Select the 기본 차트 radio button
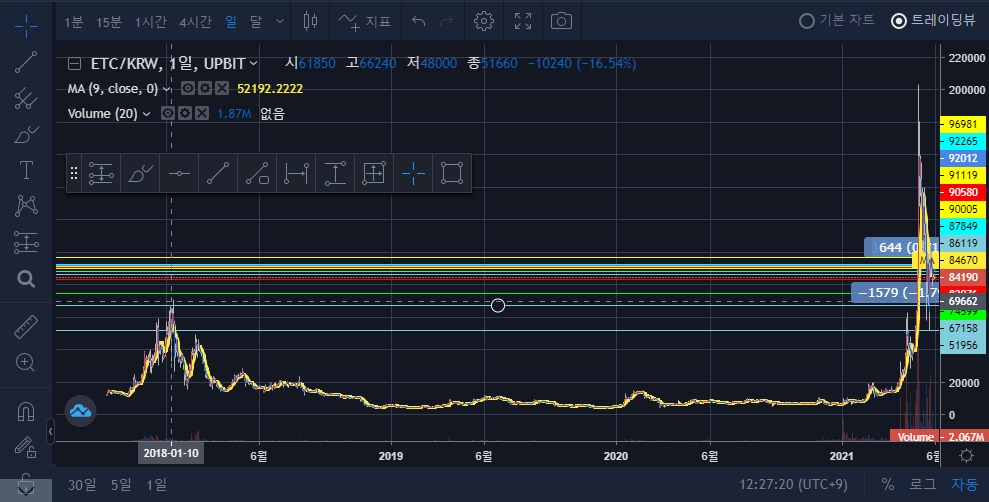 click(807, 21)
